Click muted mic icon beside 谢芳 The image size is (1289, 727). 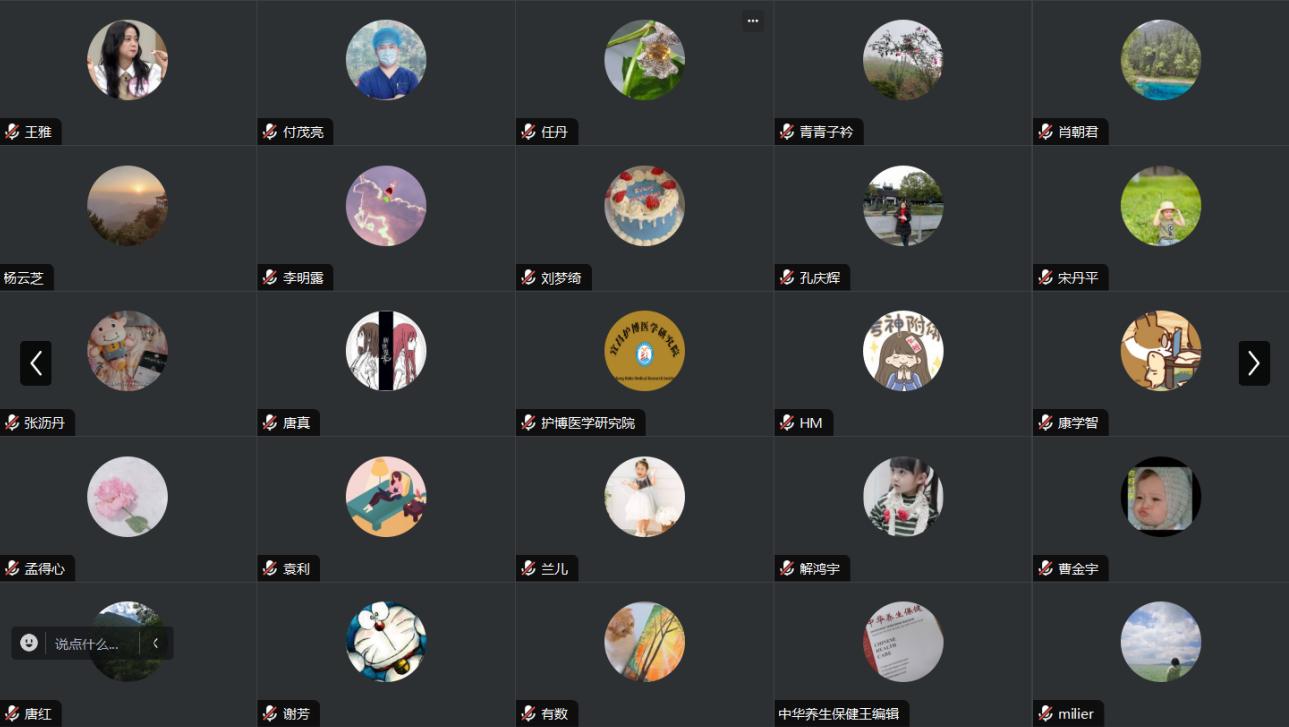click(x=270, y=714)
